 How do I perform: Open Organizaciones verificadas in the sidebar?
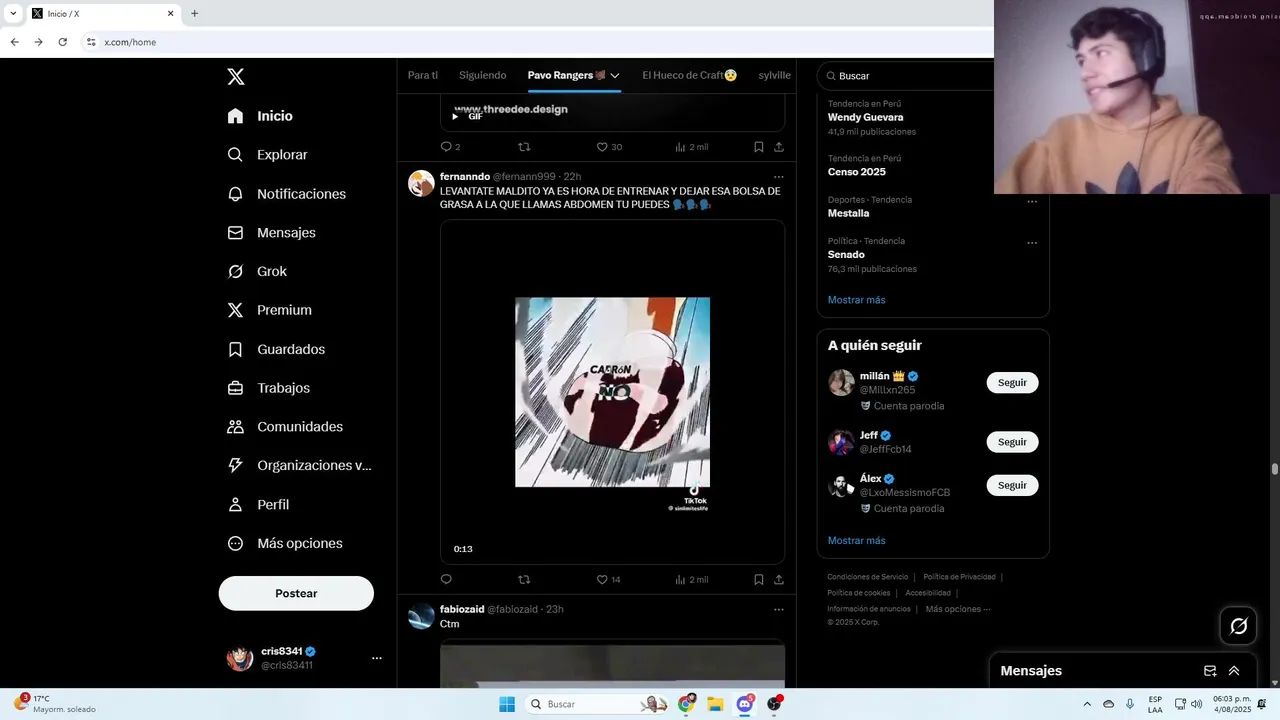pyautogui.click(x=299, y=465)
